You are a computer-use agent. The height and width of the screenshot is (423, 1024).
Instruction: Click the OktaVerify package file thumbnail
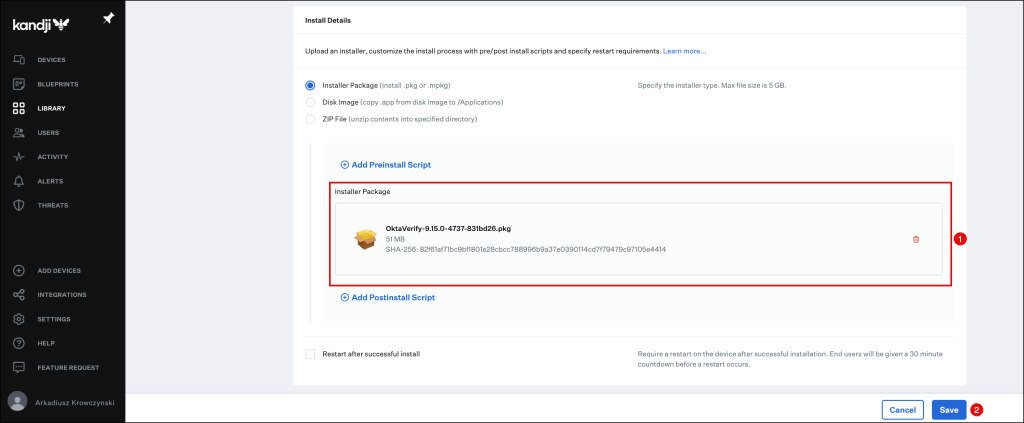point(365,239)
